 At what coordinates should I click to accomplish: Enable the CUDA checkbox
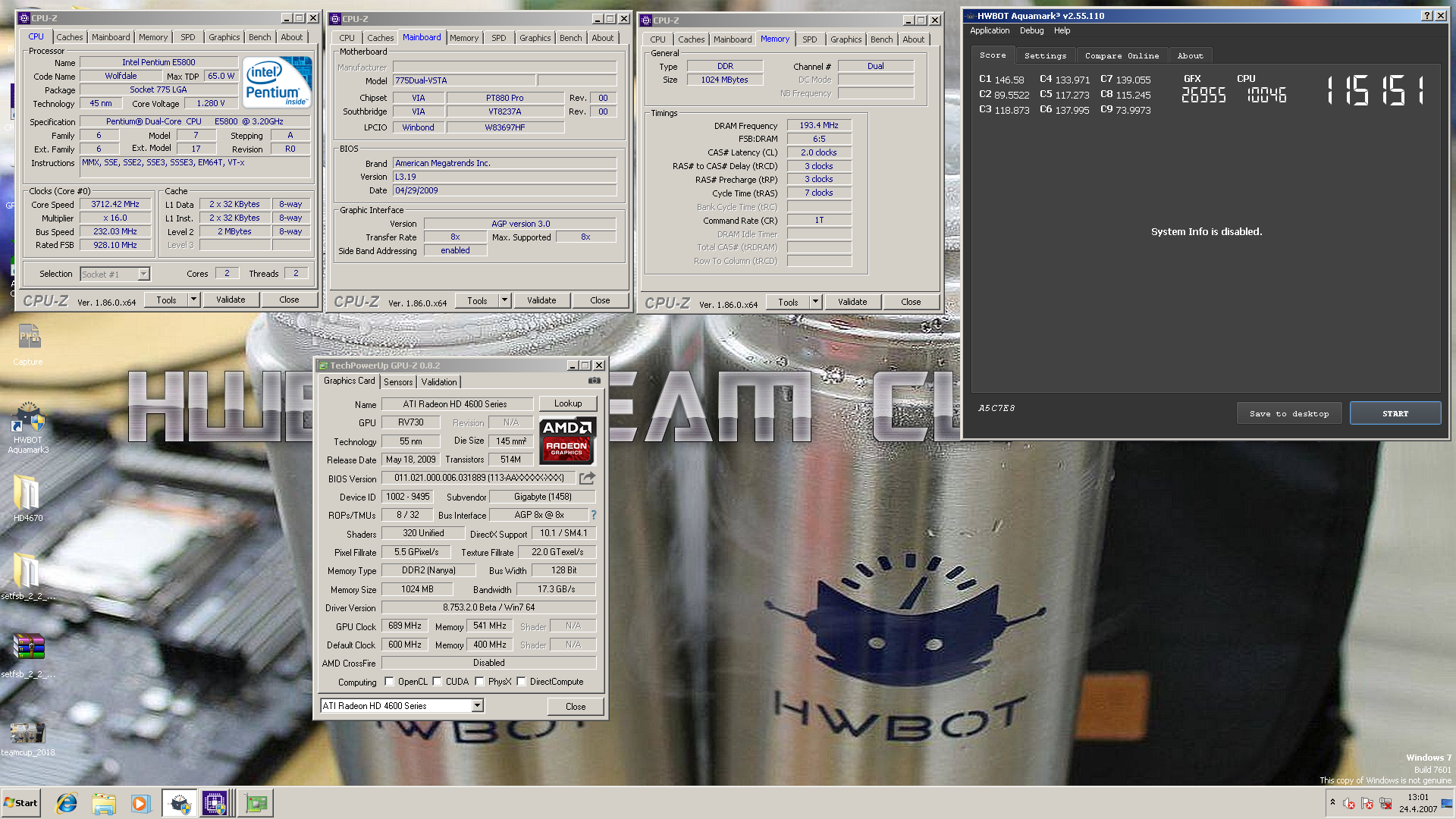(x=437, y=682)
